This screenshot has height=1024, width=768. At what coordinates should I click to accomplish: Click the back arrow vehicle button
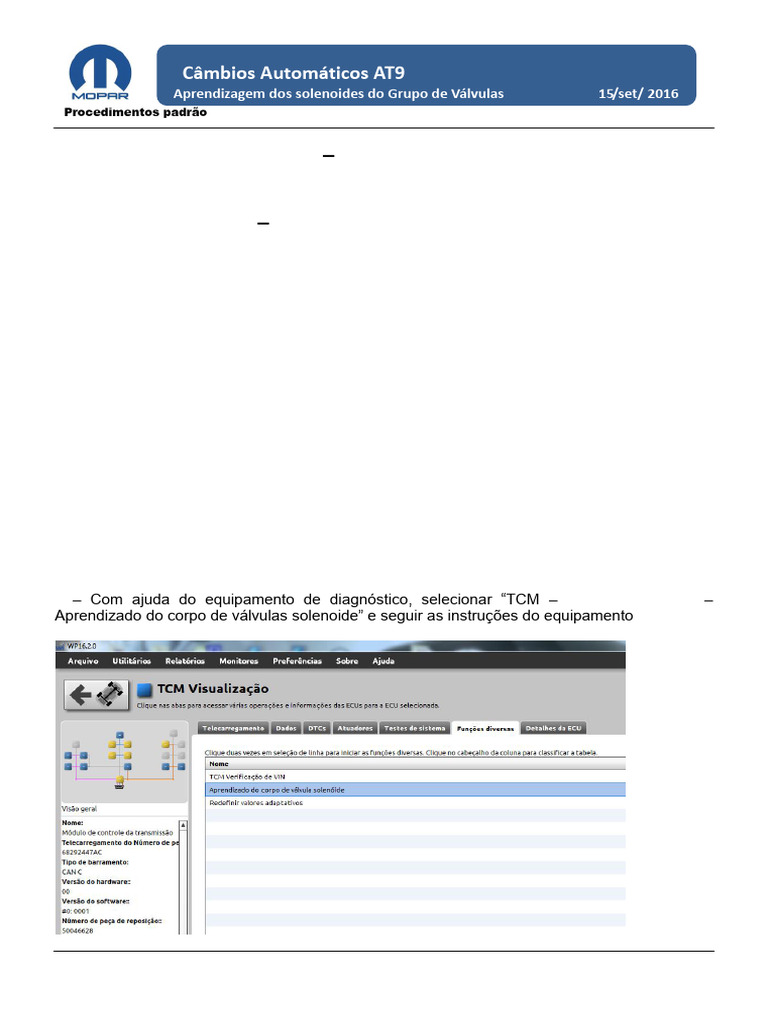pos(96,694)
